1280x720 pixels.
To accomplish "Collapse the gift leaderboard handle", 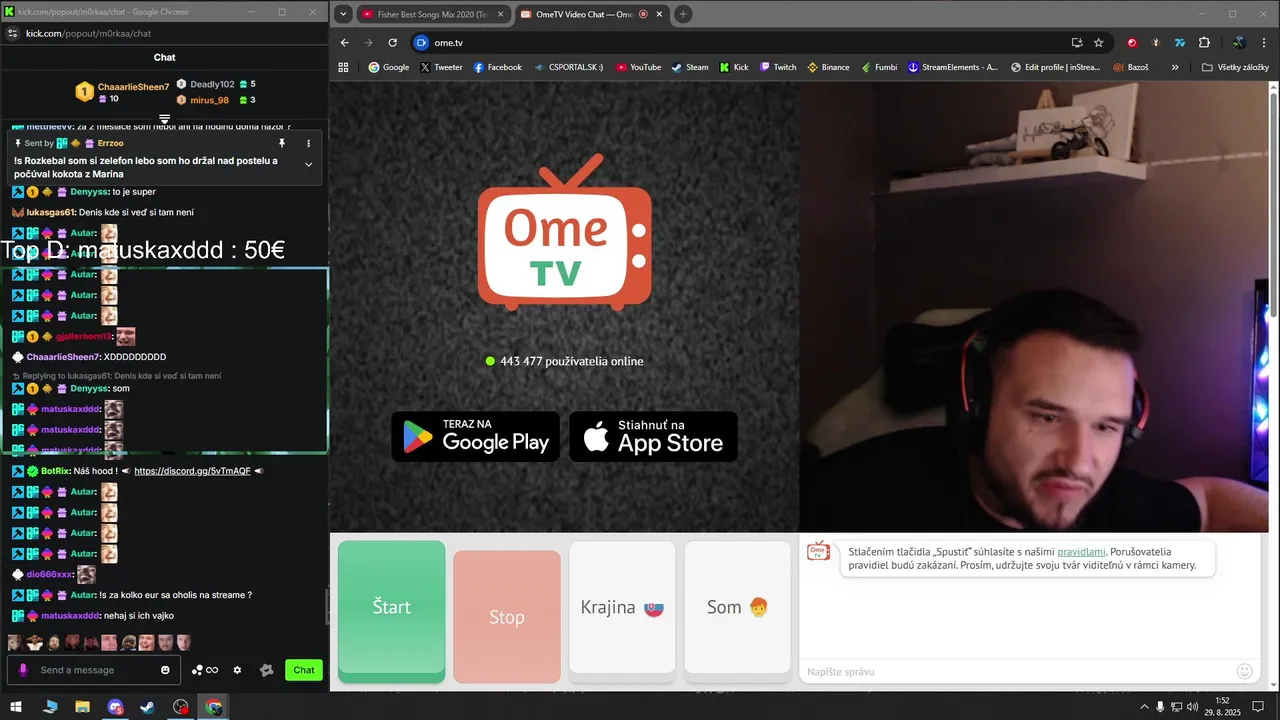I will point(164,119).
